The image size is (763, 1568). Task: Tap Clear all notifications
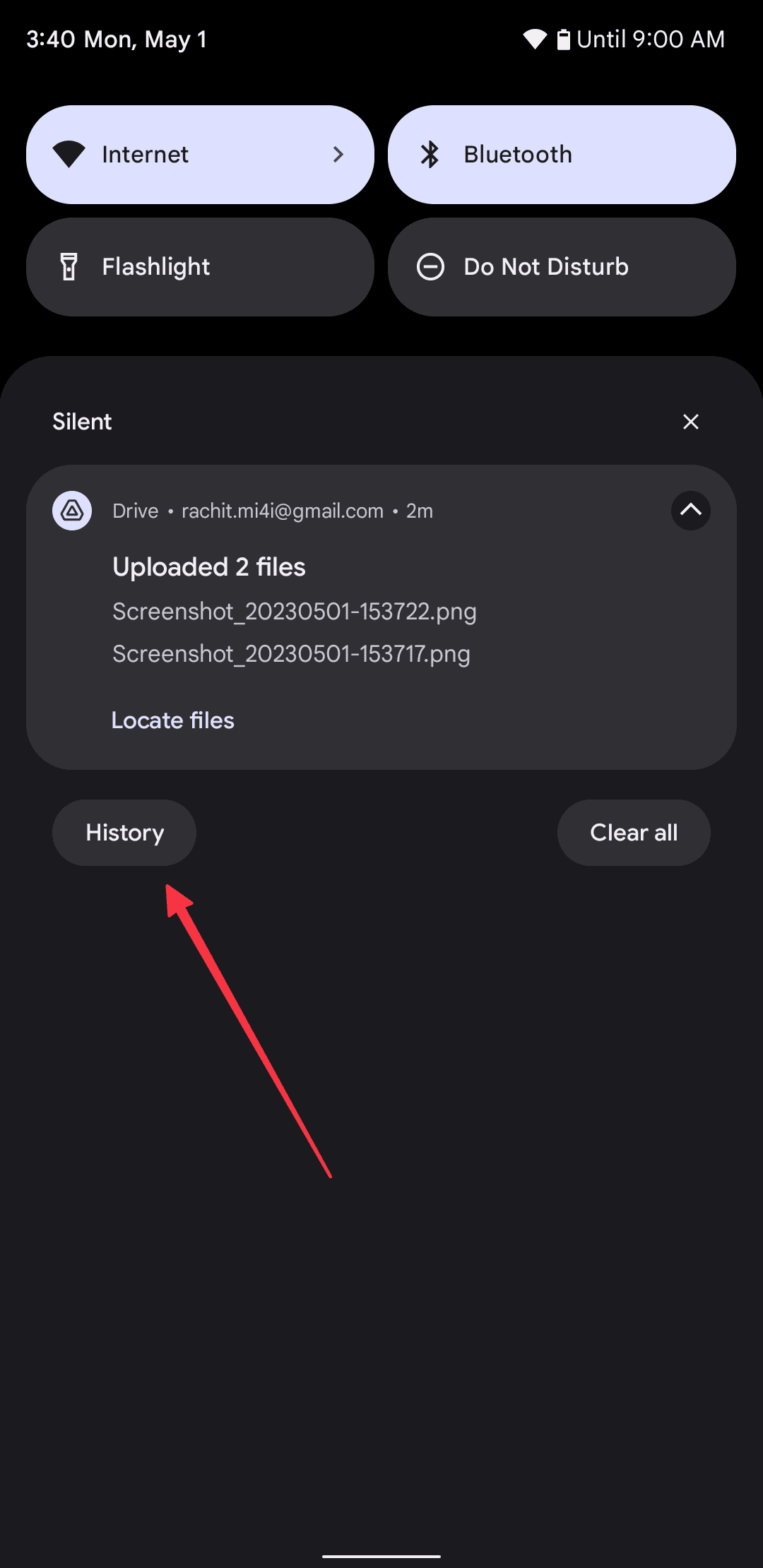point(634,832)
